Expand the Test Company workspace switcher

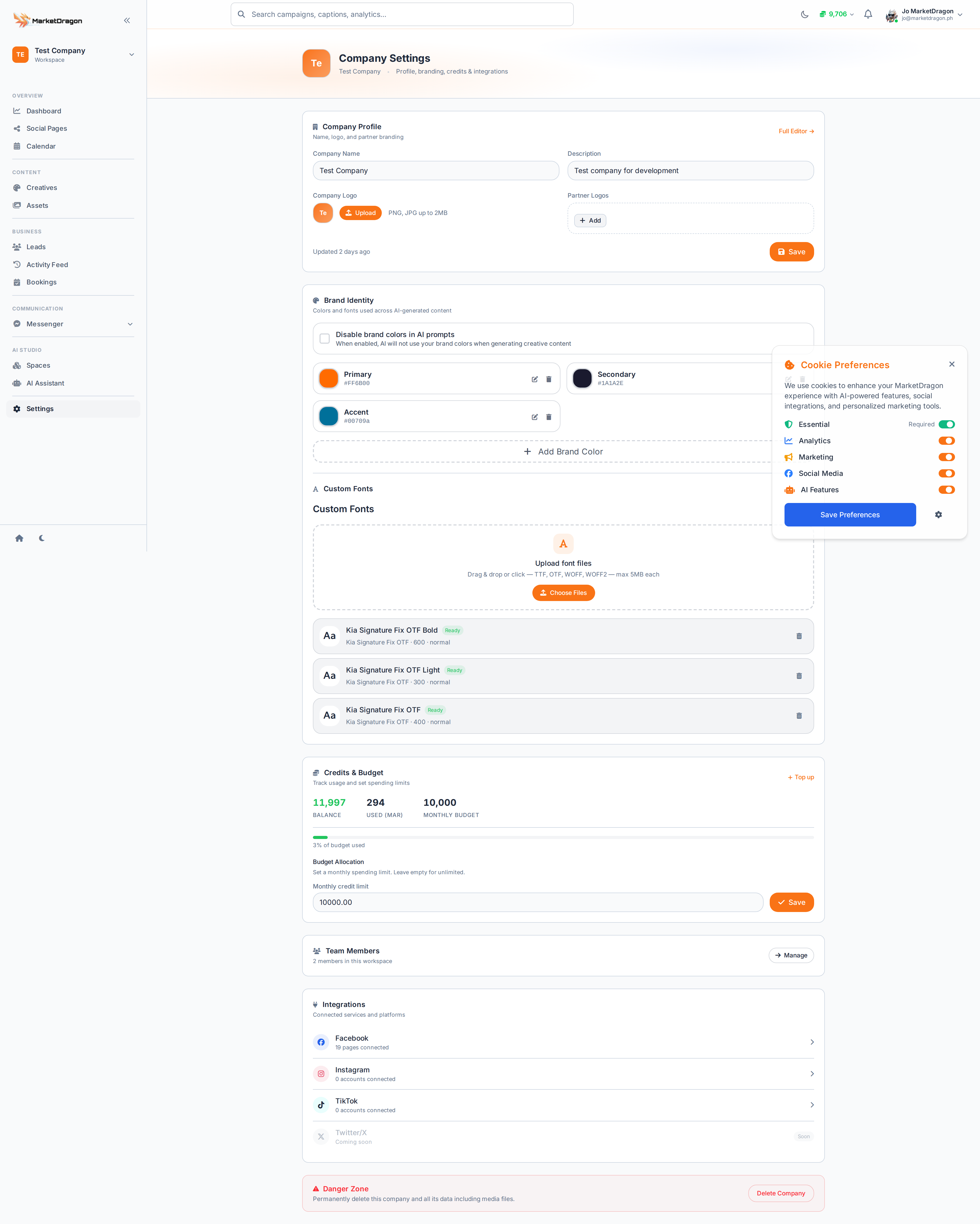coord(73,54)
